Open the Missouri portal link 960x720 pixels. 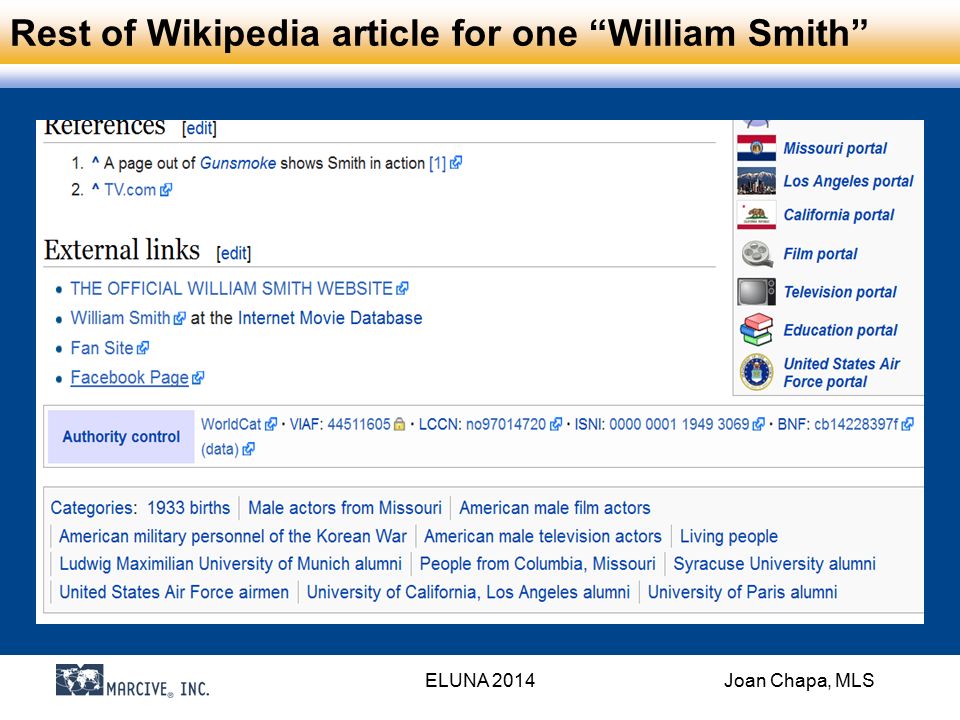click(x=835, y=148)
